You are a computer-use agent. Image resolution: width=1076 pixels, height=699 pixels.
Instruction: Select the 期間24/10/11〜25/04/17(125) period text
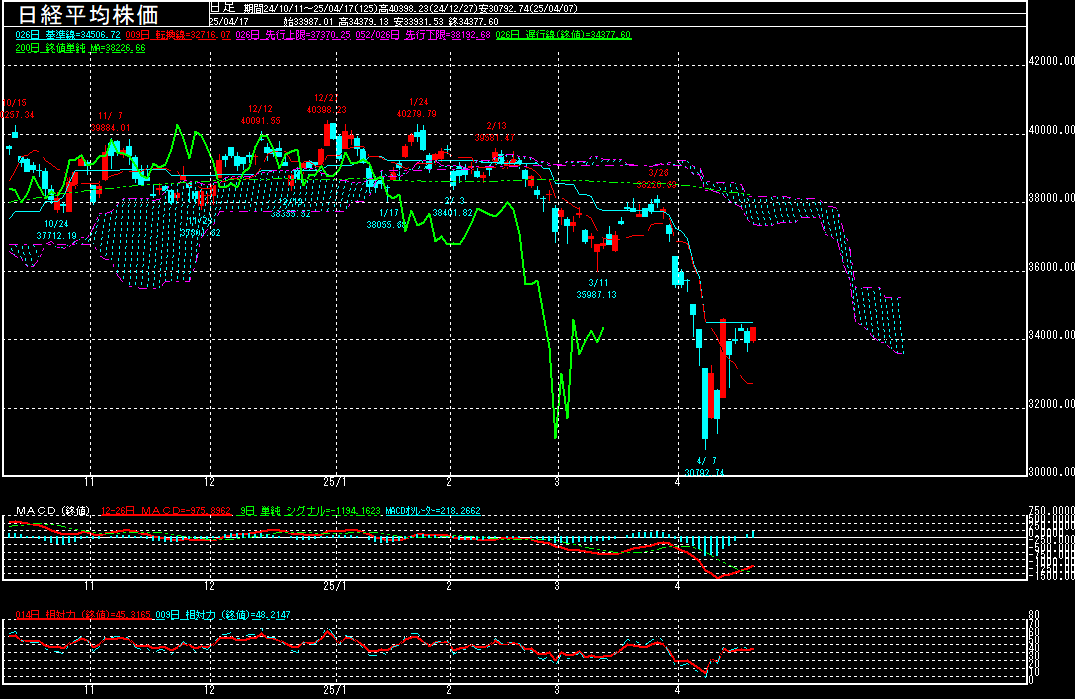pyautogui.click(x=311, y=8)
